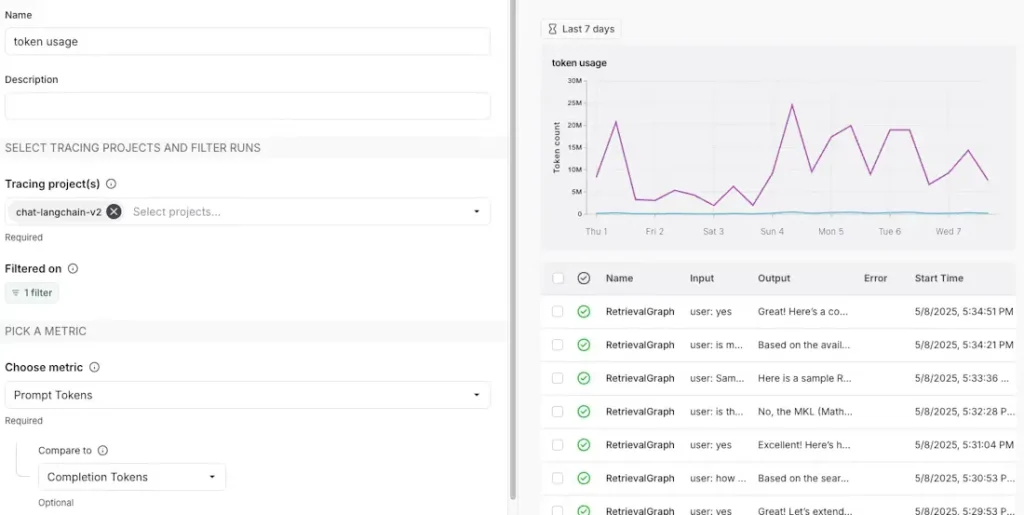The height and width of the screenshot is (515, 1024).
Task: Check the row with output No, the MKL
Action: point(558,411)
